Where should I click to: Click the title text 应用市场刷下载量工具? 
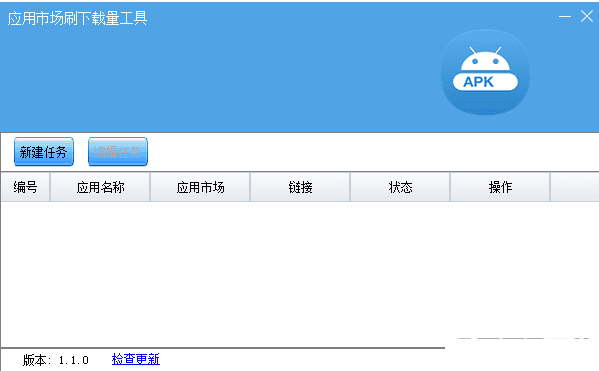[77, 18]
